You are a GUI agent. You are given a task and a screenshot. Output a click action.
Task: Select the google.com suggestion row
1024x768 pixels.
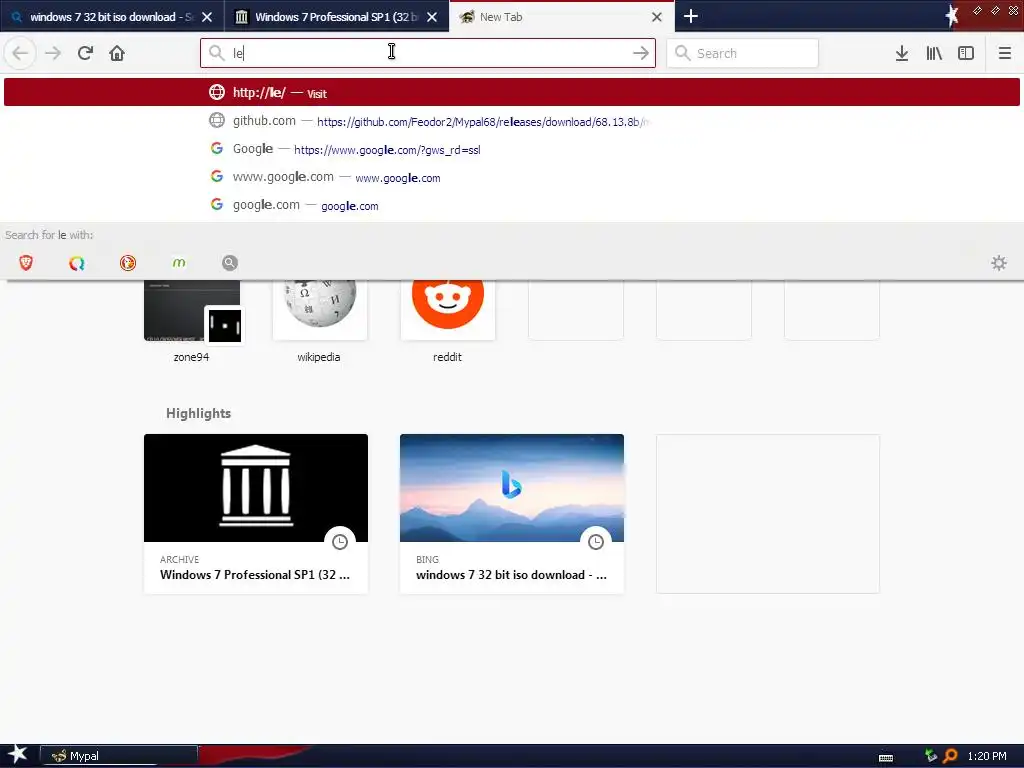point(512,205)
